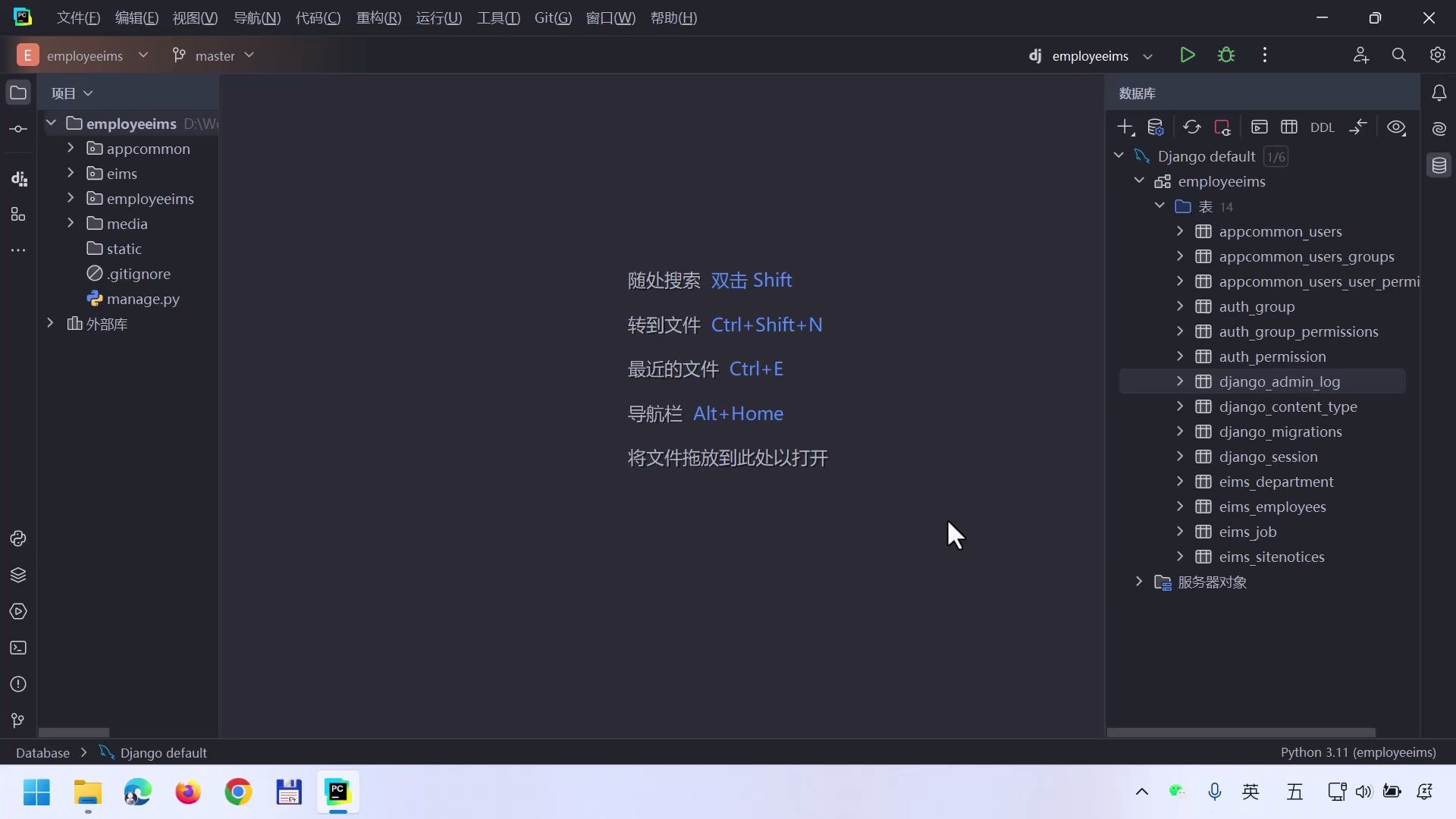Refresh the database connection
1456x819 pixels.
coord(1192,127)
